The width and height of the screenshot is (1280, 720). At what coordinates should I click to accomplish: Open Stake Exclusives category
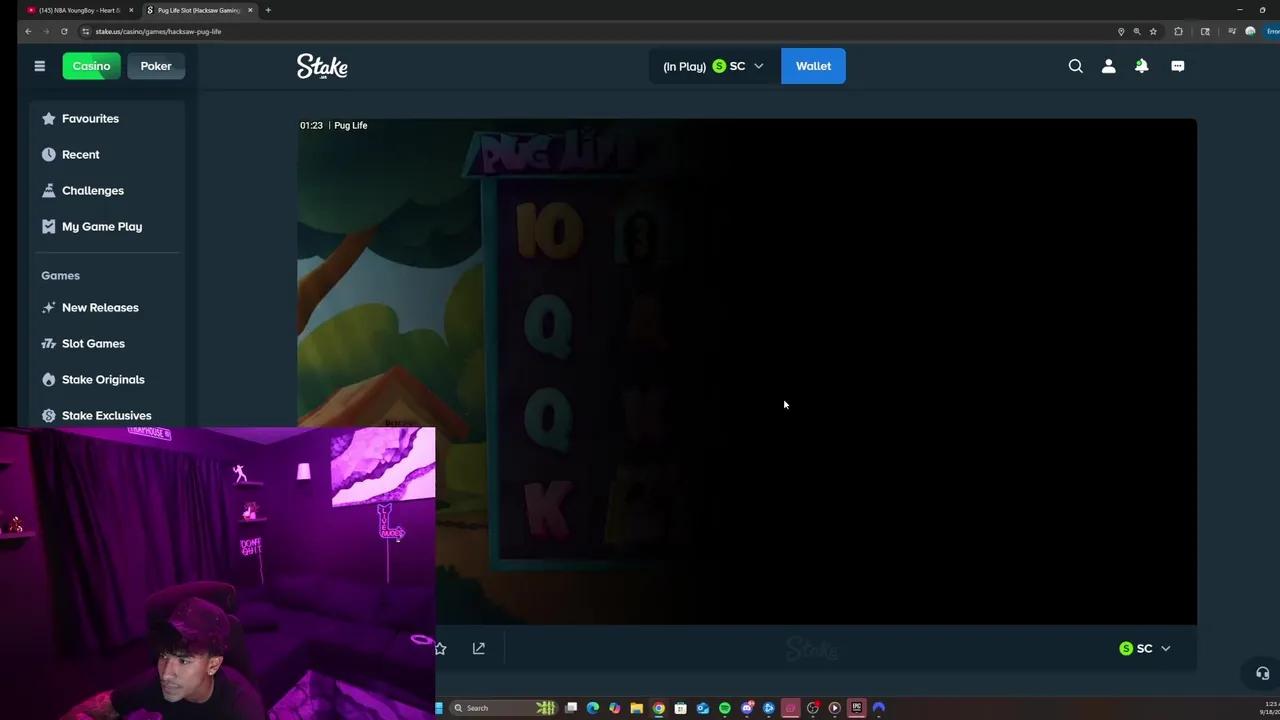point(106,415)
